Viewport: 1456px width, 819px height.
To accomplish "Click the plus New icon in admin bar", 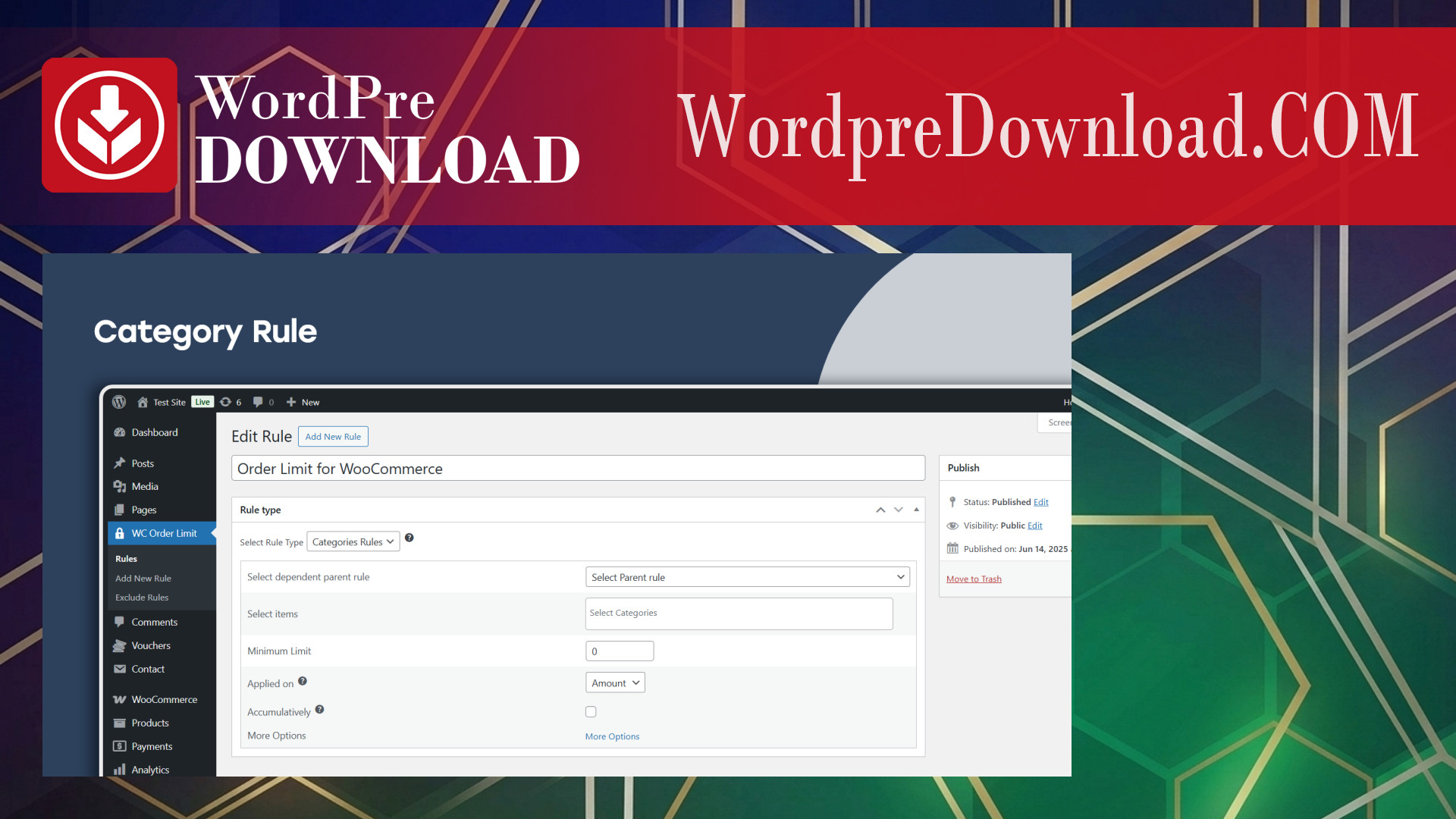I will click(x=291, y=402).
